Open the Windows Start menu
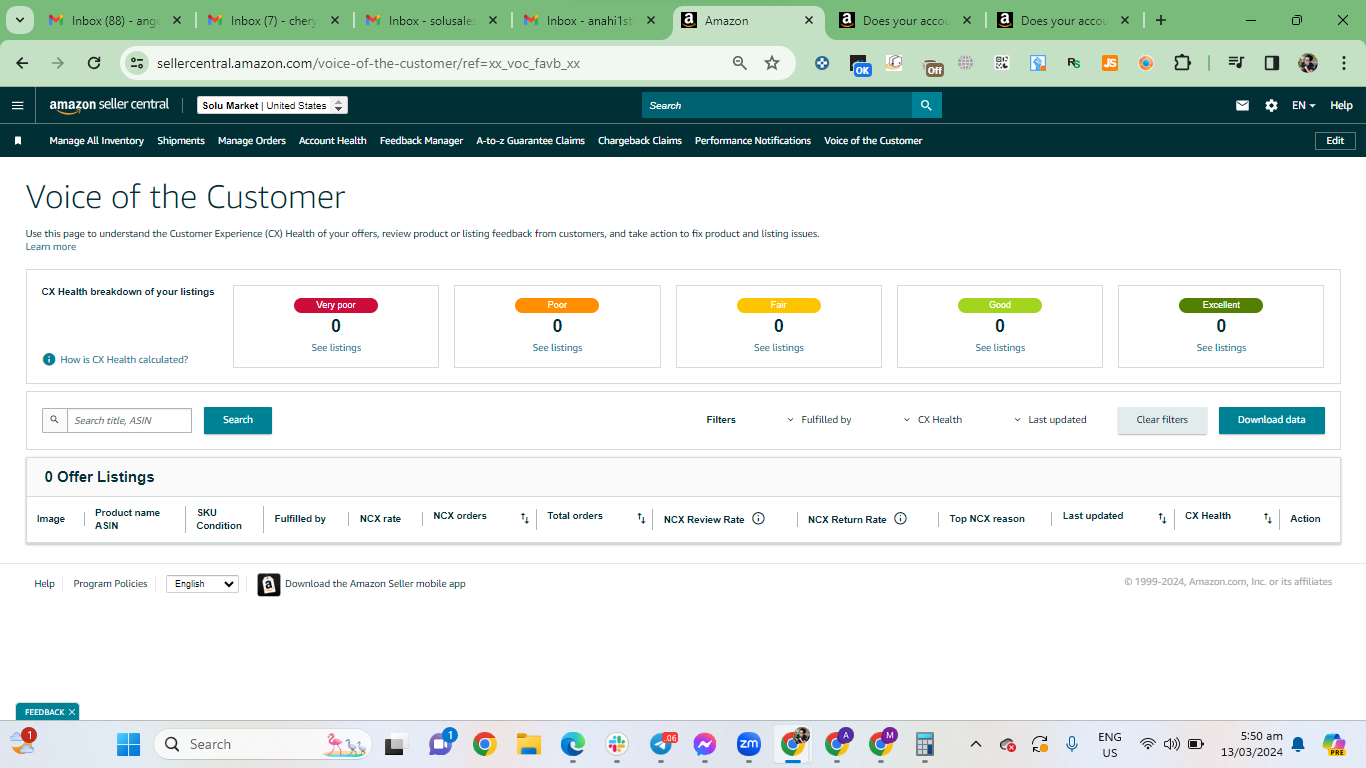Viewport: 1366px width, 768px height. [128, 744]
